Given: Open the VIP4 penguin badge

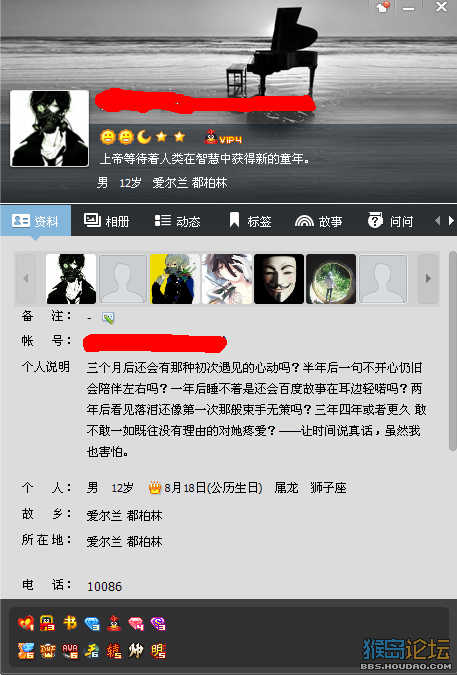Looking at the screenshot, I should tap(222, 137).
